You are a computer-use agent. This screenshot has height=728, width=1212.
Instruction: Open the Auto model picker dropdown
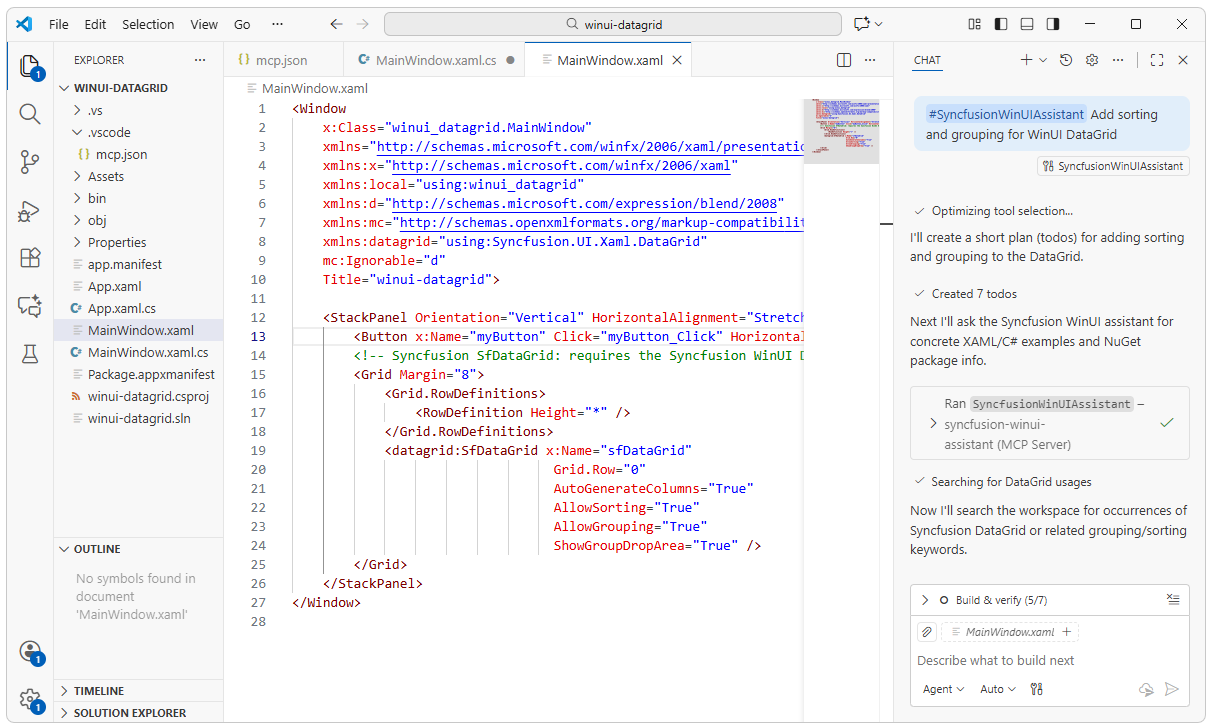click(997, 689)
